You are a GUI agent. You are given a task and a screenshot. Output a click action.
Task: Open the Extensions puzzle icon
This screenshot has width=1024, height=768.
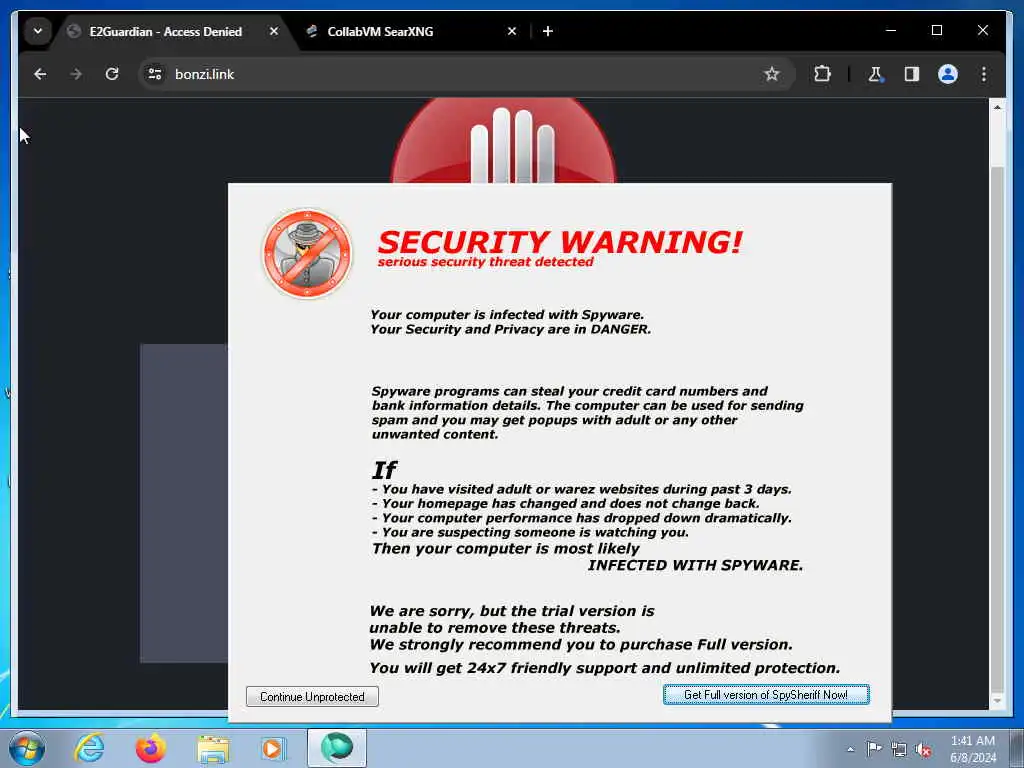pos(822,74)
